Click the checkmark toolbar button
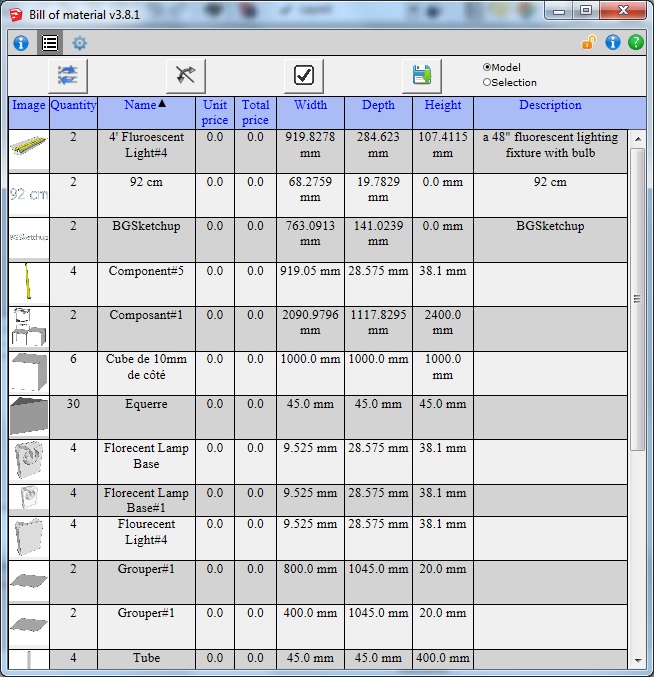The height and width of the screenshot is (677, 654). 303,76
